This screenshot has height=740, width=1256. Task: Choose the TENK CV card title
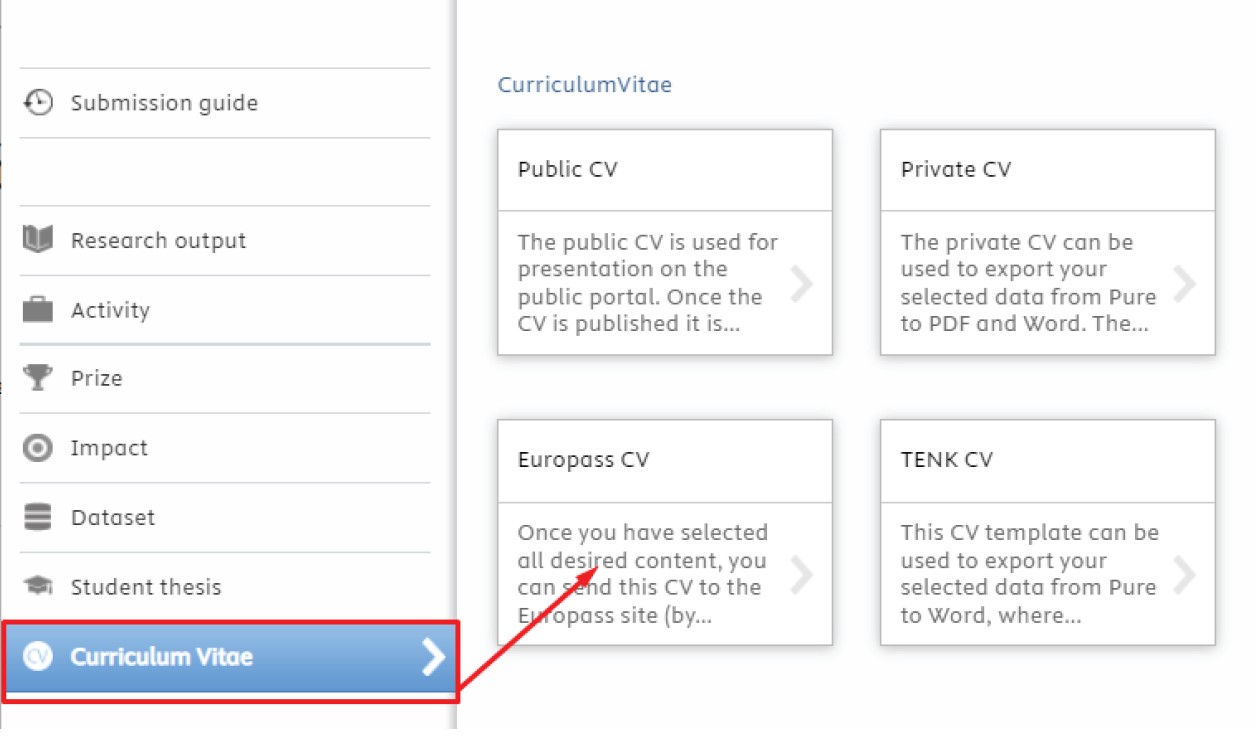tap(947, 460)
